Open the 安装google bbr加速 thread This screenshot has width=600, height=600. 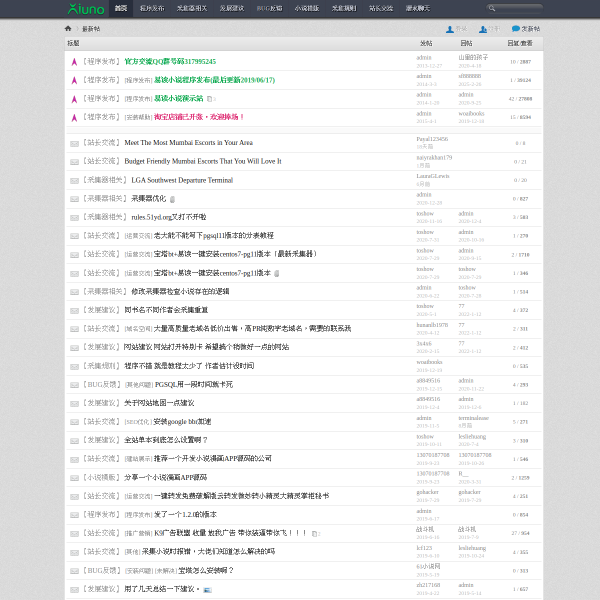pyautogui.click(x=182, y=422)
